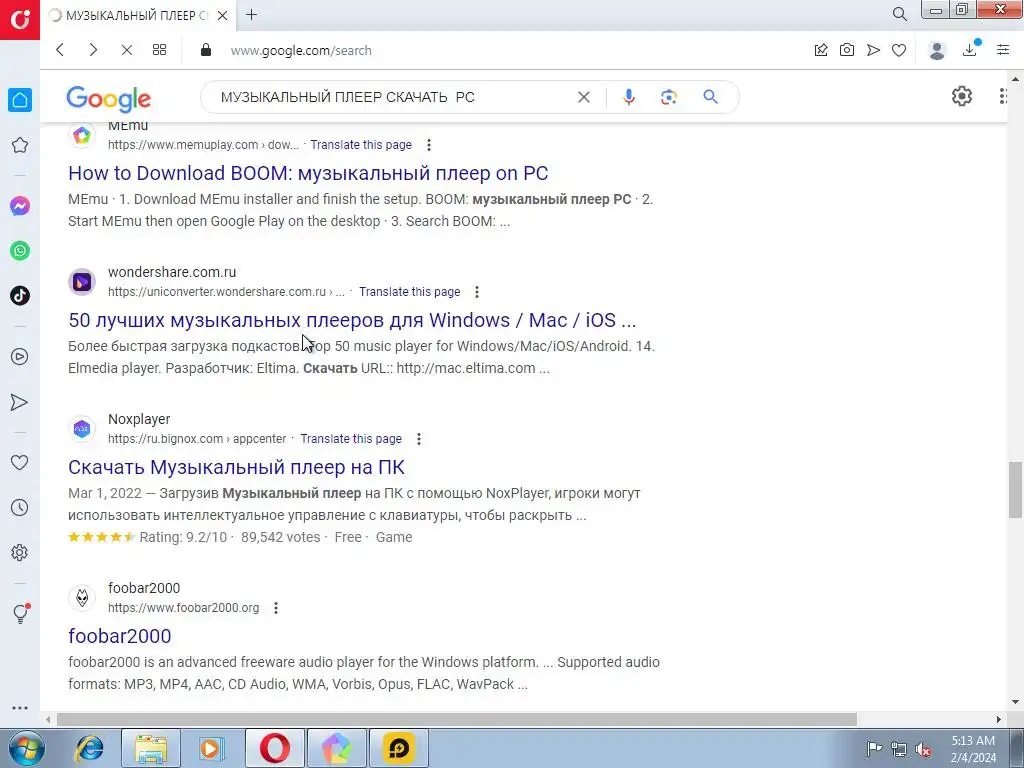Screen dimensions: 1024x768
Task: Close the current browser tab
Action: tap(222, 15)
